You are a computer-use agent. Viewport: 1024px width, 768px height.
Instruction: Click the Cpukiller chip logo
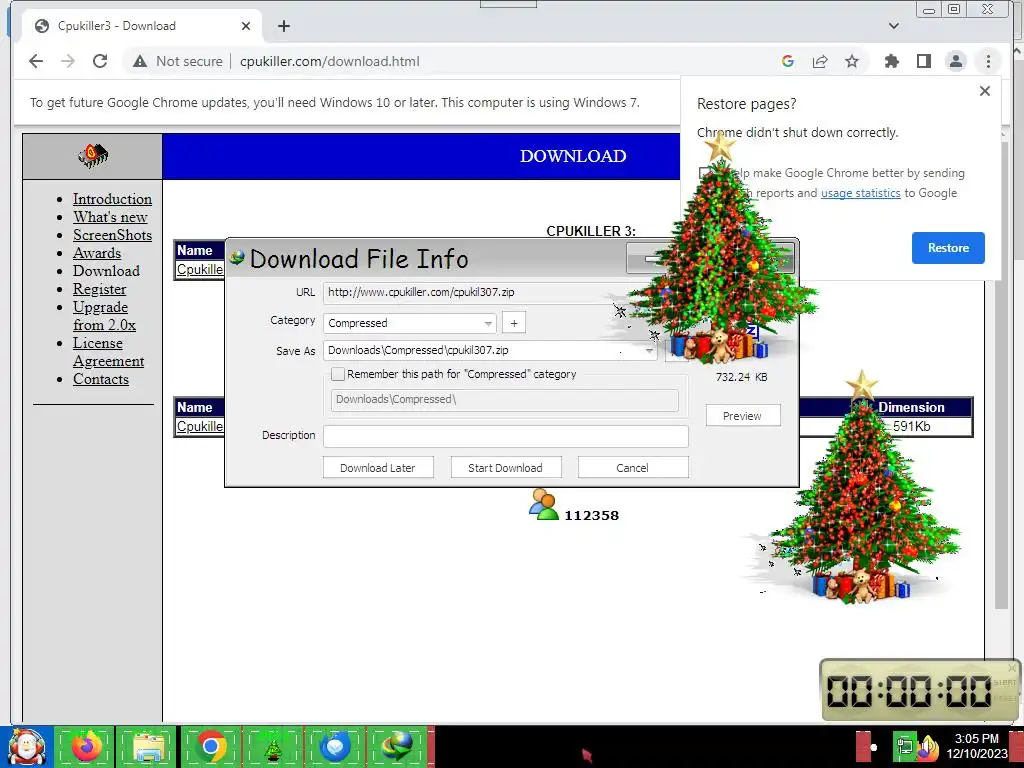point(93,155)
